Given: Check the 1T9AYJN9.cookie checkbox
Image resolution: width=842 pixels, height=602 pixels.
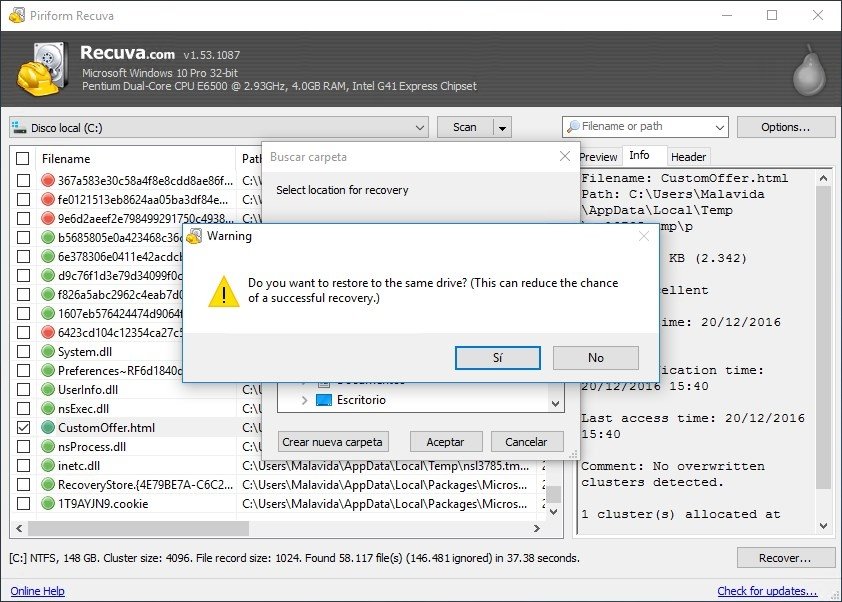Looking at the screenshot, I should [x=23, y=504].
